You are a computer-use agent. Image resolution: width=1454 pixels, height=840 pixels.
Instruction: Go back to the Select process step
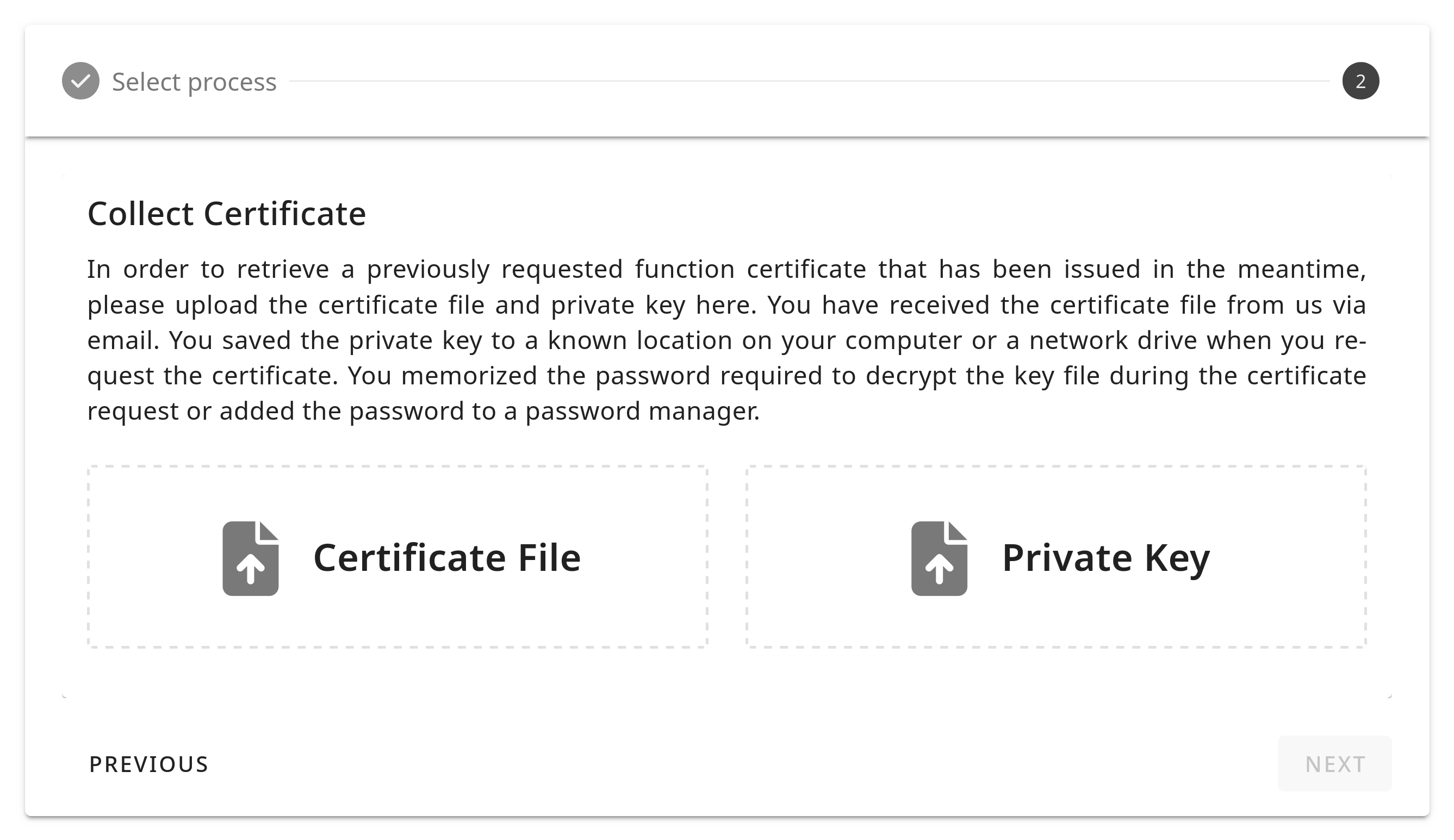tap(194, 82)
